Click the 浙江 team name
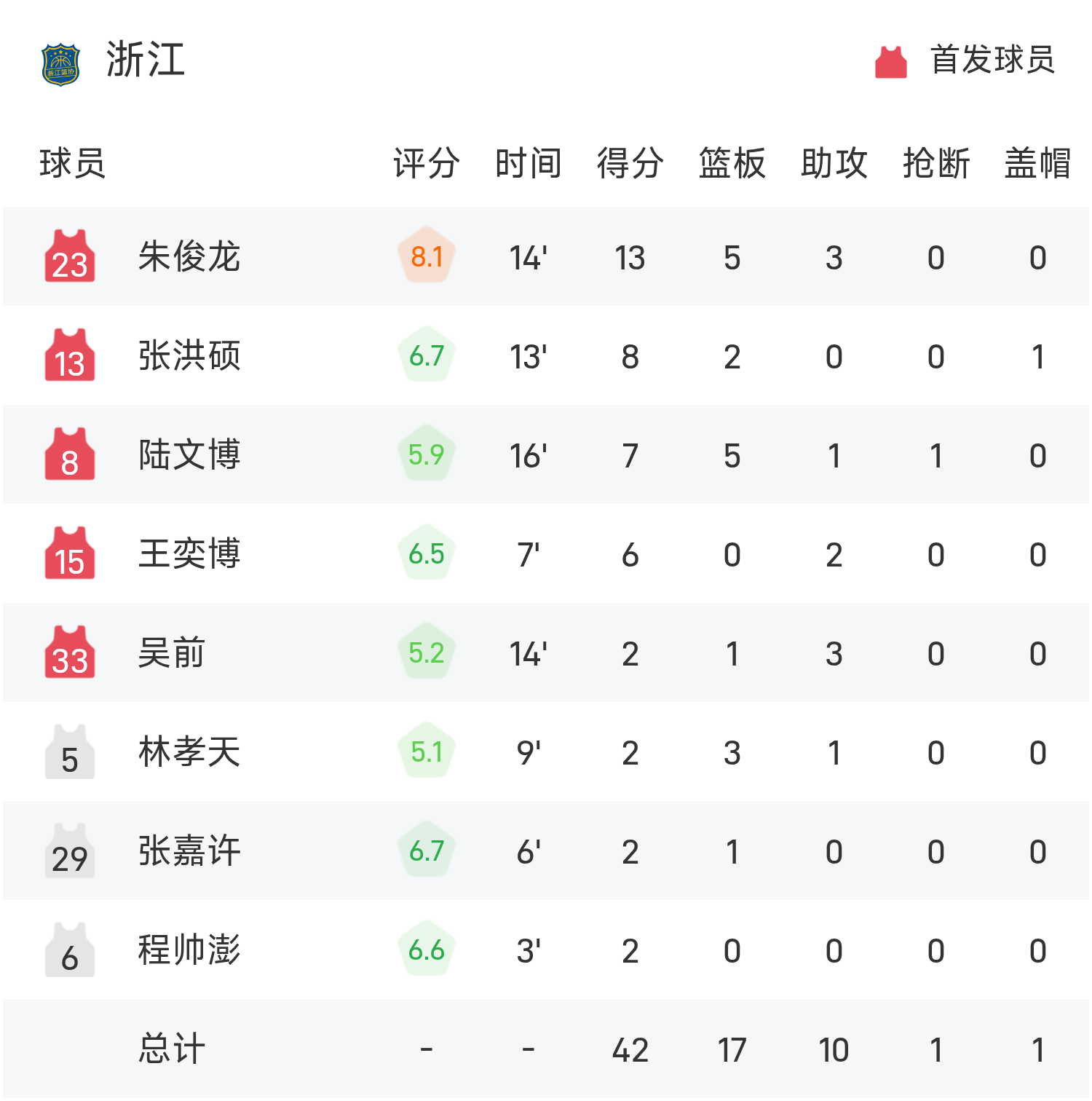Viewport: 1092px width, 1101px height. pyautogui.click(x=146, y=60)
